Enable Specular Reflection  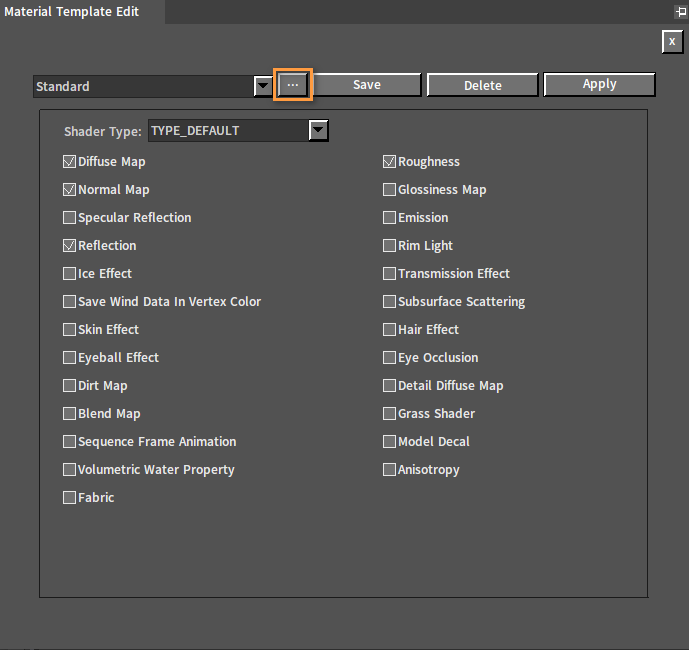pyautogui.click(x=69, y=218)
